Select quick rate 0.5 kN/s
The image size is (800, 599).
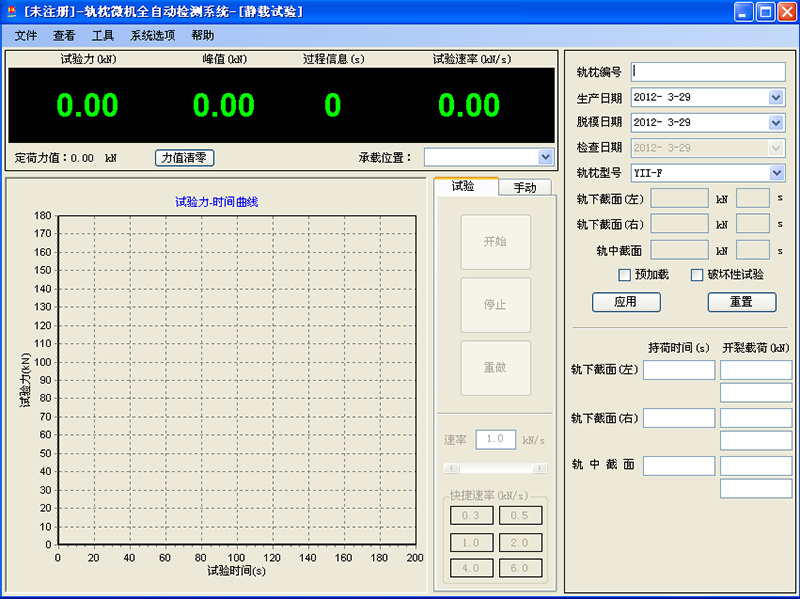520,515
